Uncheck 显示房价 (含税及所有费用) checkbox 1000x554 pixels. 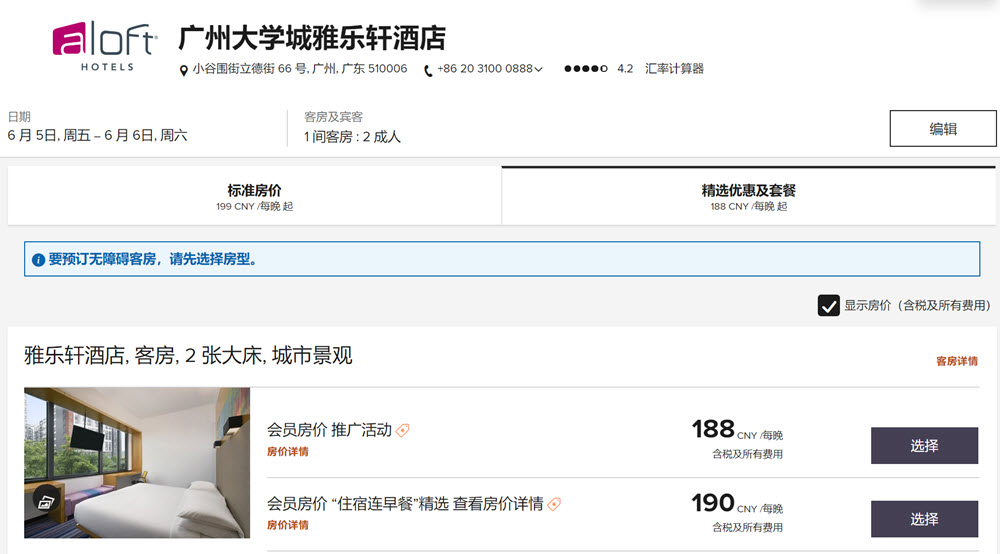828,305
